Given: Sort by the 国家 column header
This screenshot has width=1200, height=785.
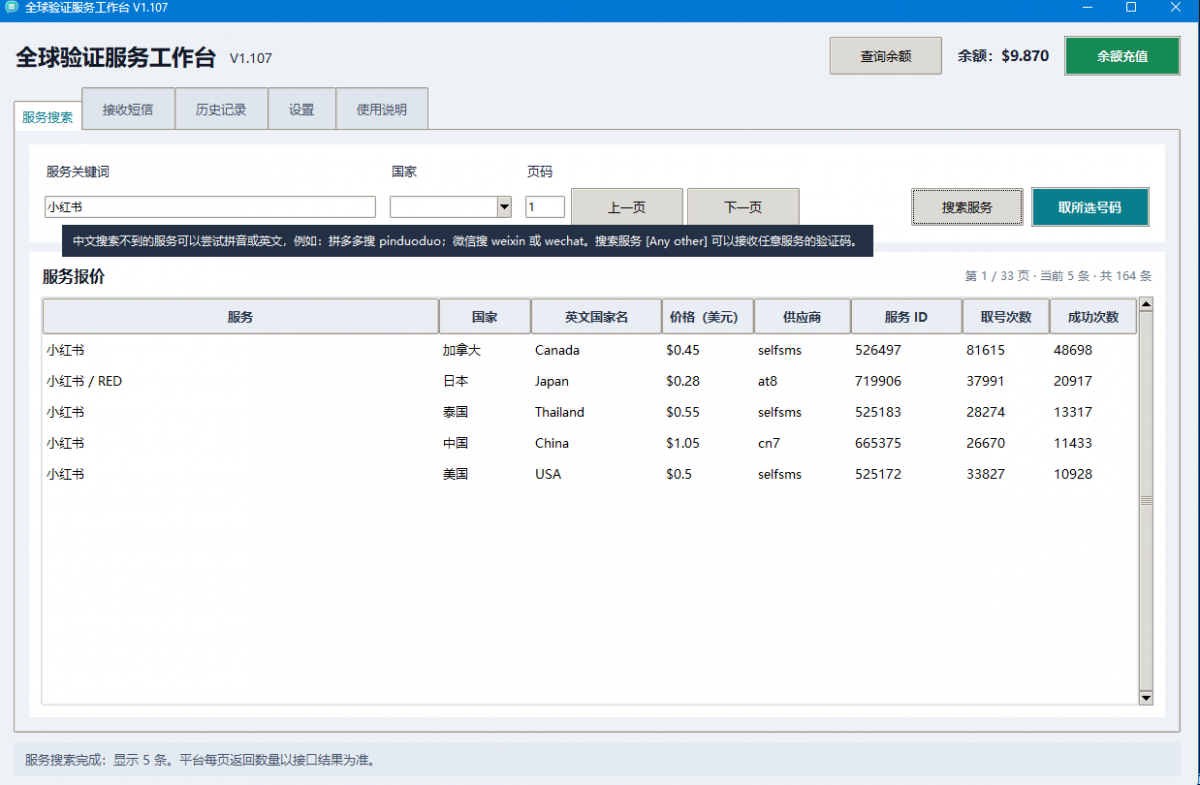Looking at the screenshot, I should (485, 317).
